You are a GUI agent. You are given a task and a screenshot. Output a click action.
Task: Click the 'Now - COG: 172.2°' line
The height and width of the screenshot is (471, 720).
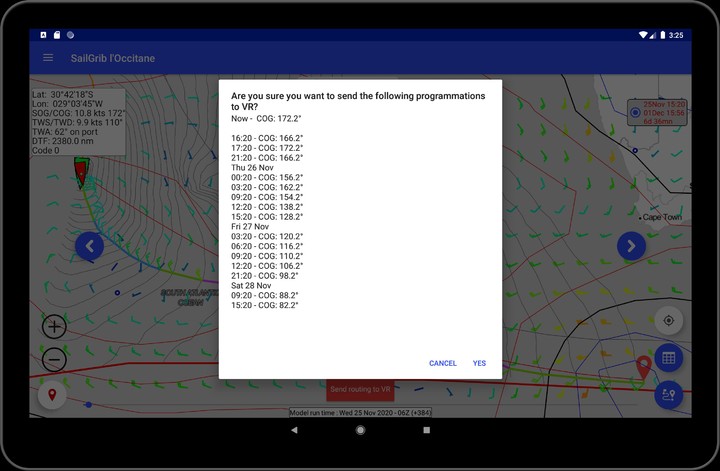(x=266, y=118)
